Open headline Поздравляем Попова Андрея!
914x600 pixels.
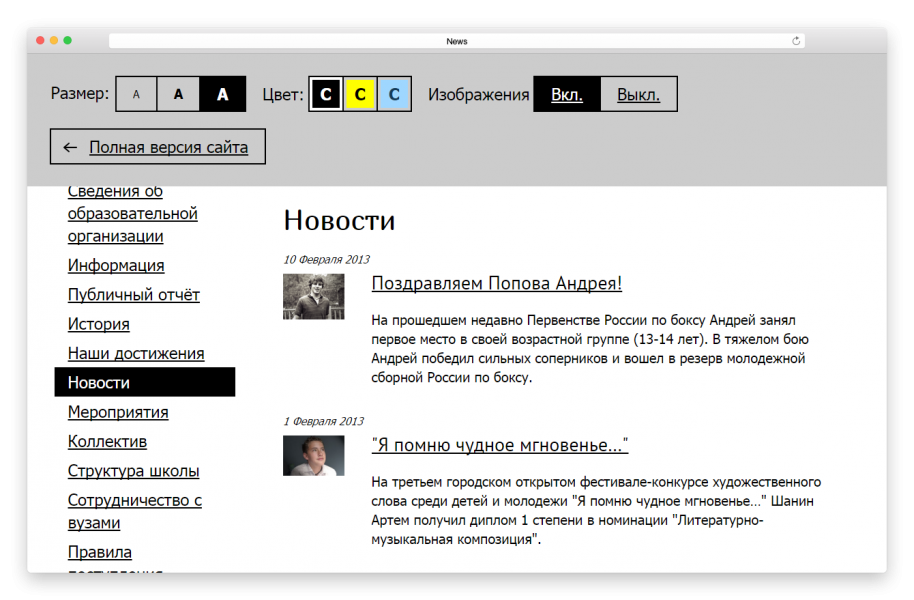pos(496,283)
